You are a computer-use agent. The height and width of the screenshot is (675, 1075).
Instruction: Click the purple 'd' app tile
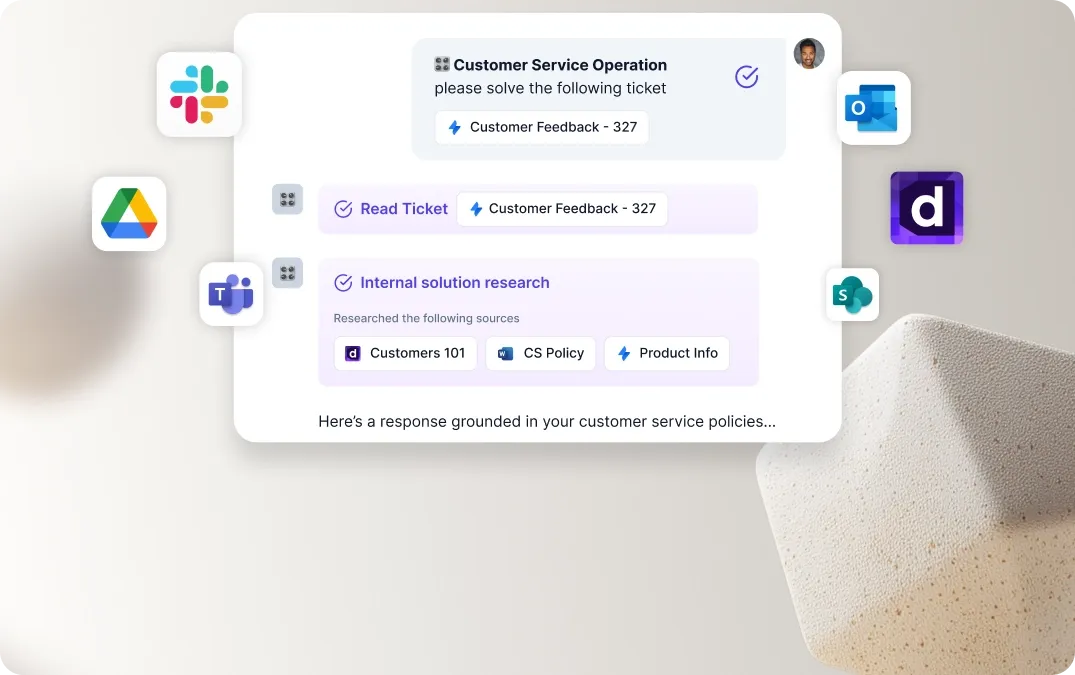click(x=926, y=208)
